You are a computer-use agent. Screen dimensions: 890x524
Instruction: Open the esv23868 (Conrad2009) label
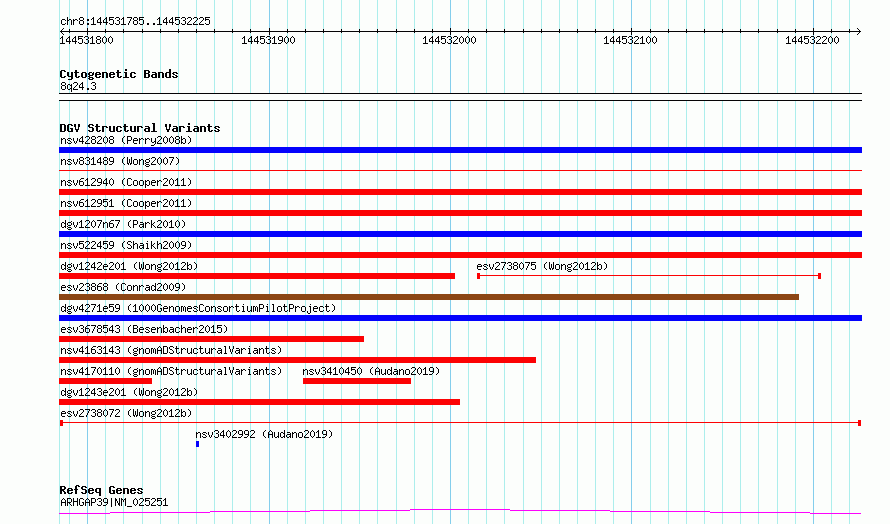123,287
